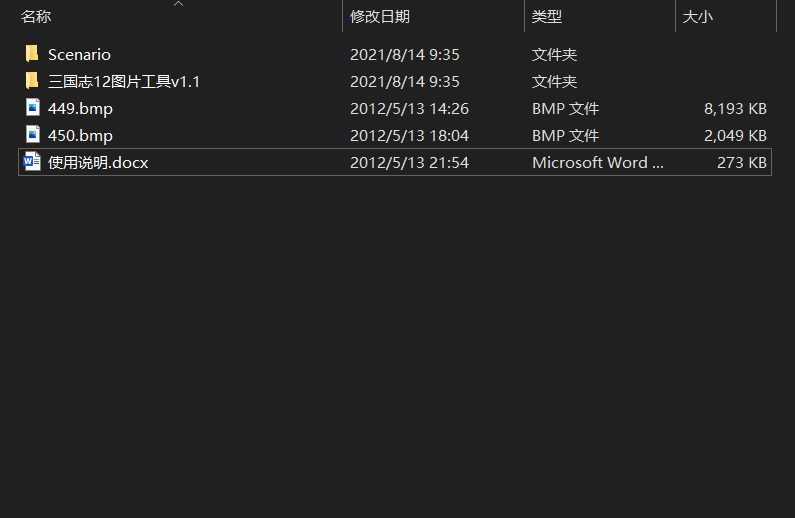Select the 三国志12图片工具v1.1 folder name
795x518 pixels.
(x=124, y=81)
